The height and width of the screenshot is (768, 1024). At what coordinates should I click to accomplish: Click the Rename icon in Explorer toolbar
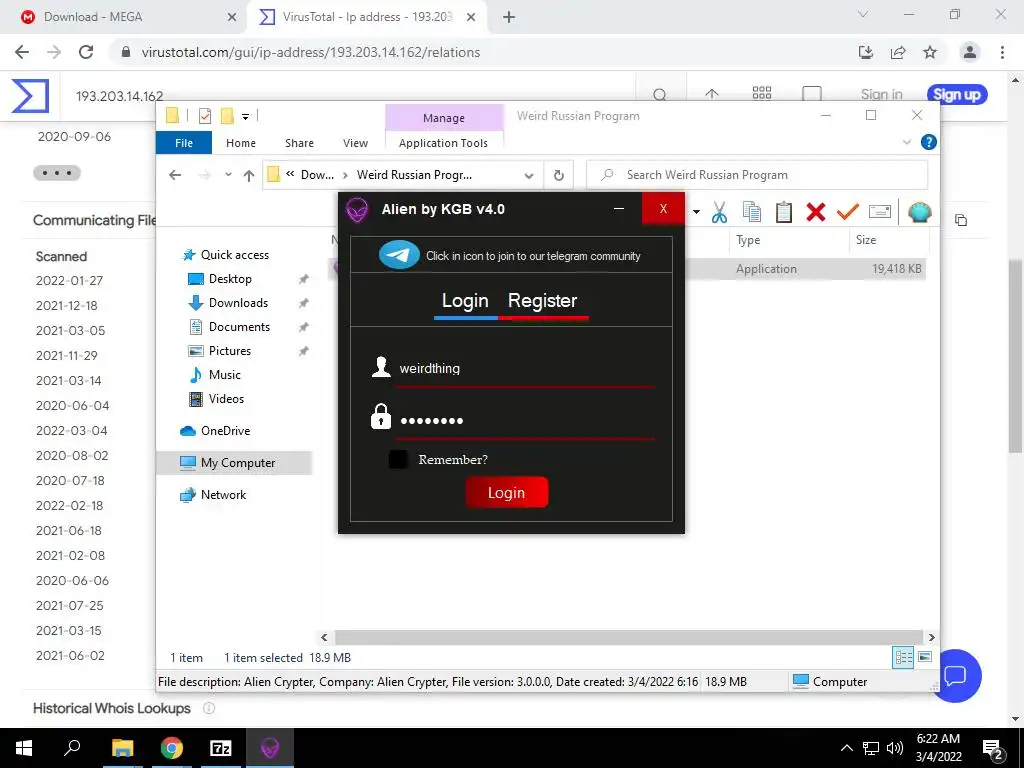pos(880,212)
